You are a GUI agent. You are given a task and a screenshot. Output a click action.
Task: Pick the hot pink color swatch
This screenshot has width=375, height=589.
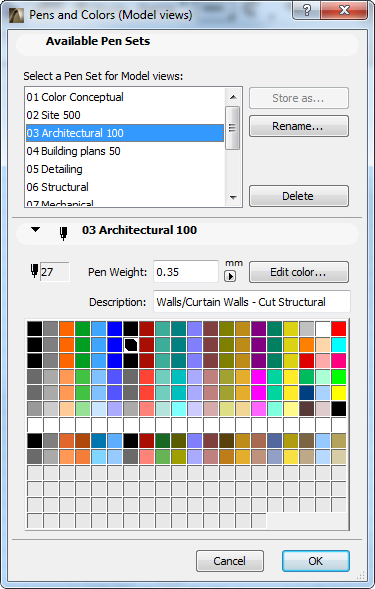[x=339, y=361]
